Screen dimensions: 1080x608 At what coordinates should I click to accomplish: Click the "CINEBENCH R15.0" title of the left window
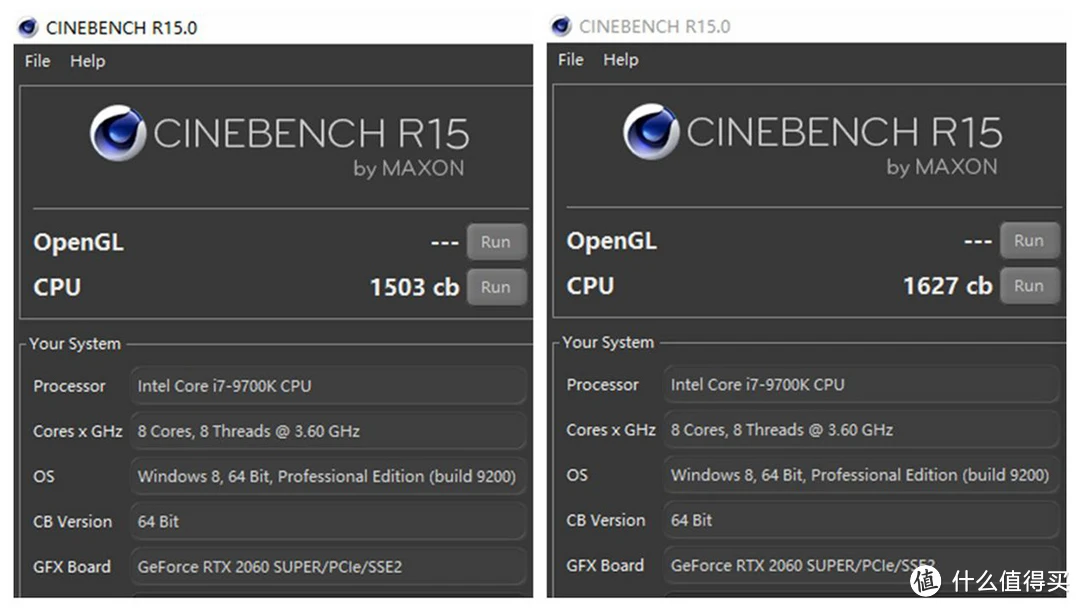click(x=121, y=28)
